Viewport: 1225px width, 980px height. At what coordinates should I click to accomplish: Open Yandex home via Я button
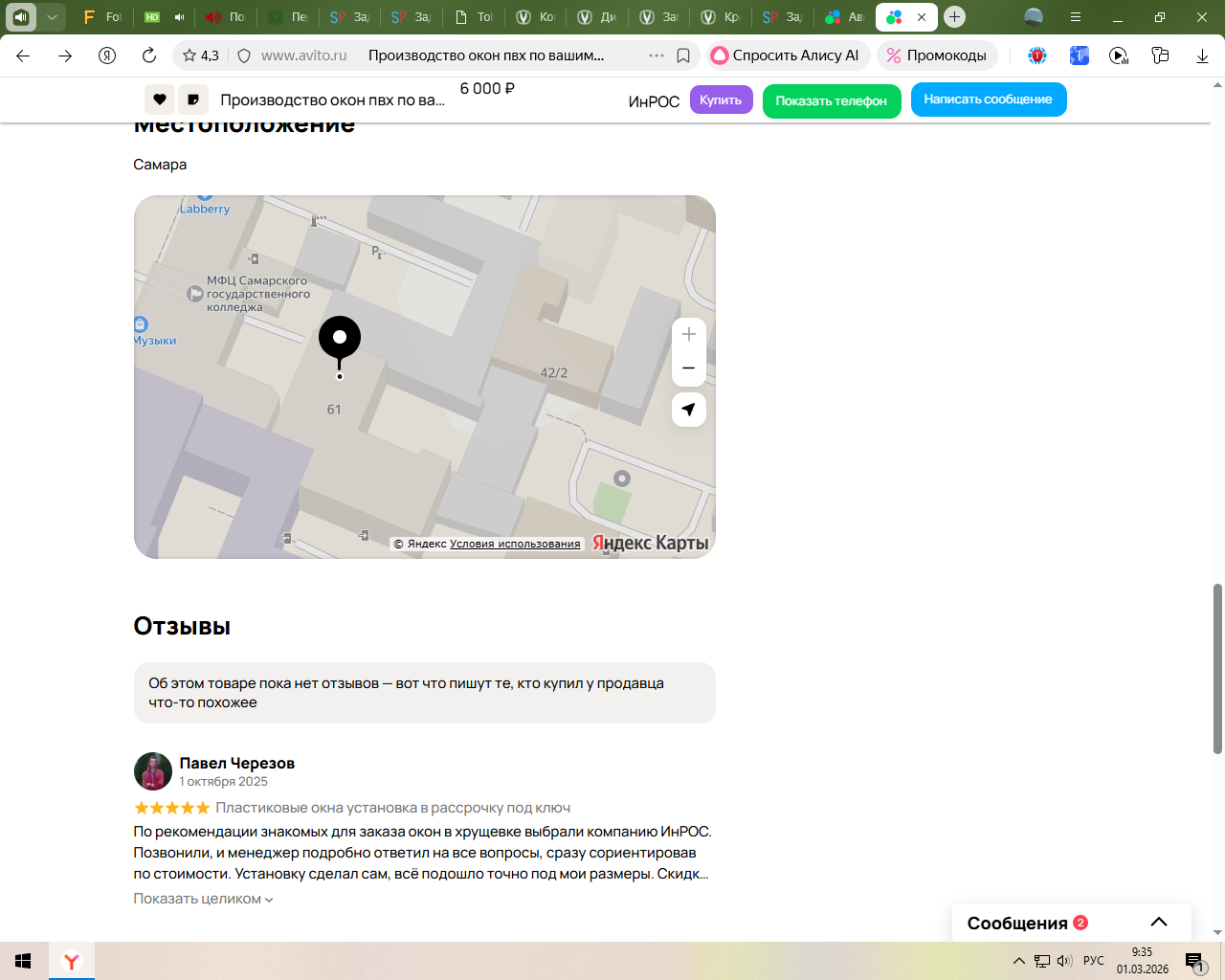[107, 56]
